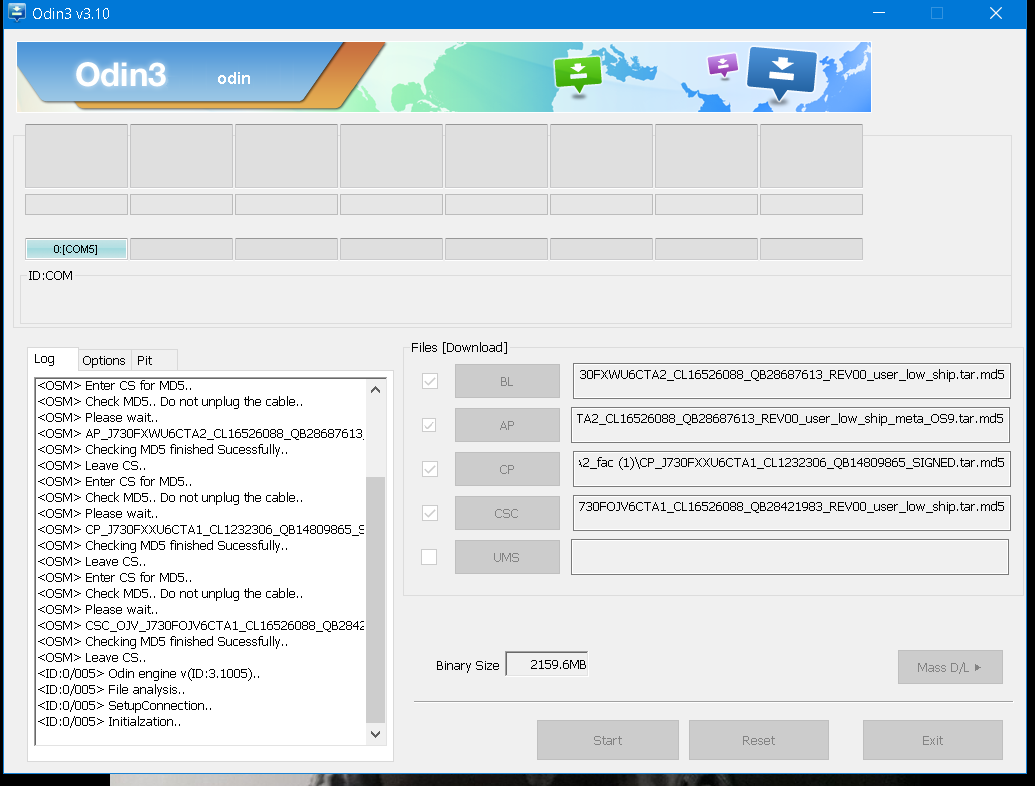Click the Odin3 app icon in title bar
1035x786 pixels.
pos(17,13)
